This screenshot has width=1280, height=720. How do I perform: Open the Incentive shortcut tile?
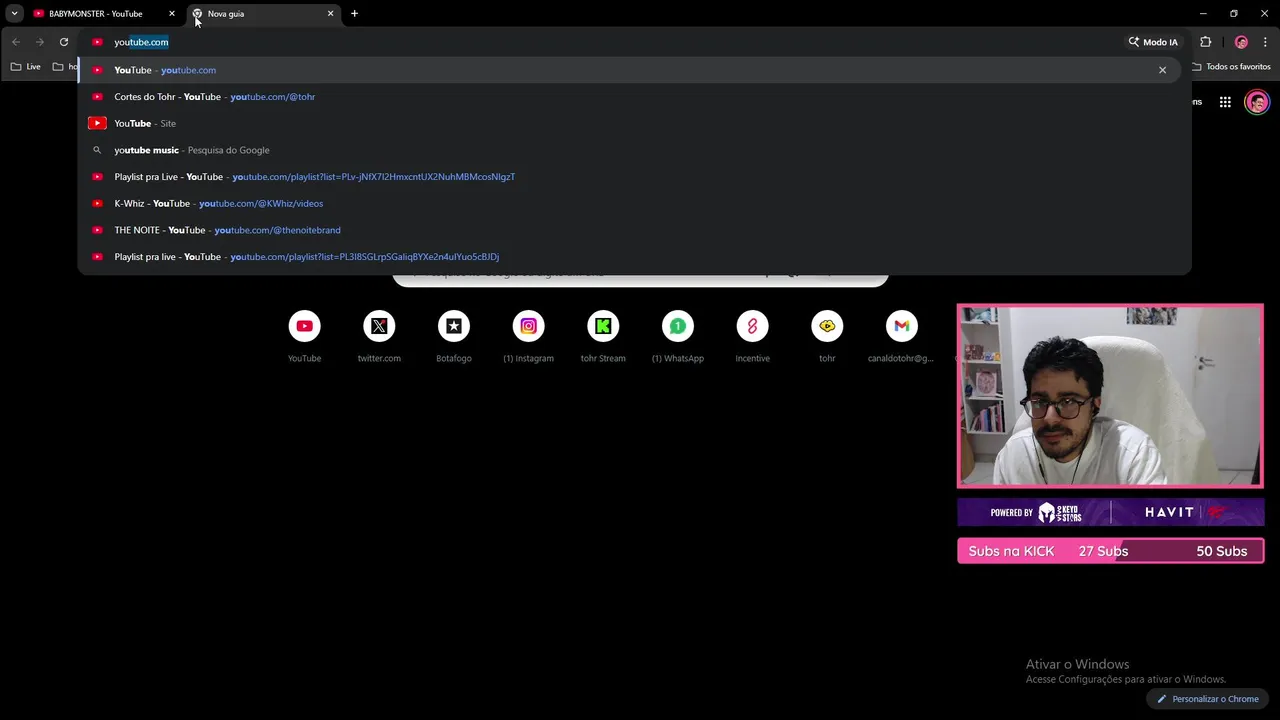pos(752,336)
